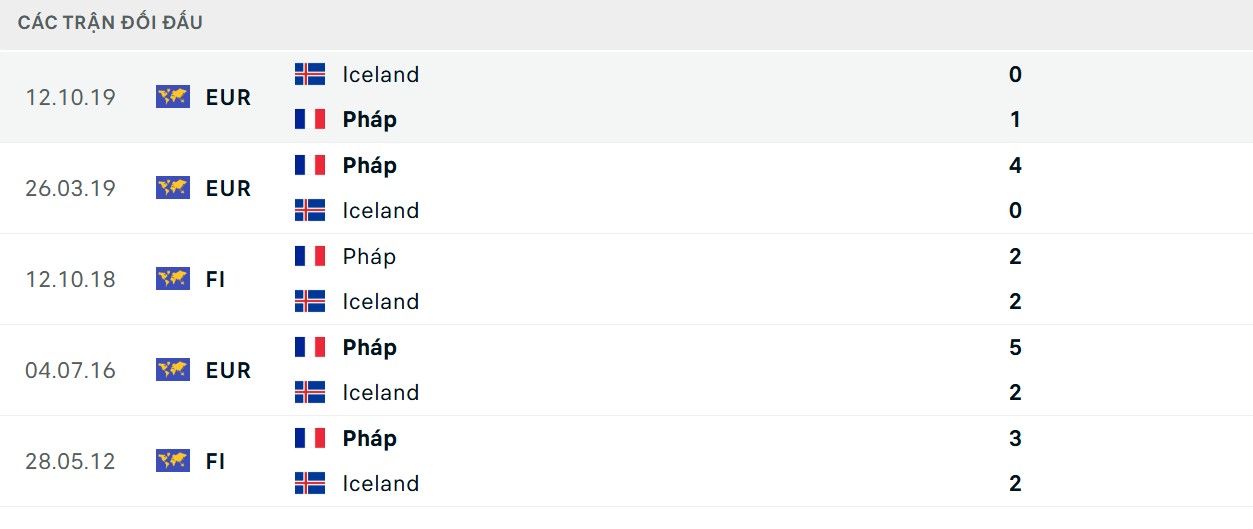Select Pháp team name in 12.10.18 match

[x=369, y=256]
